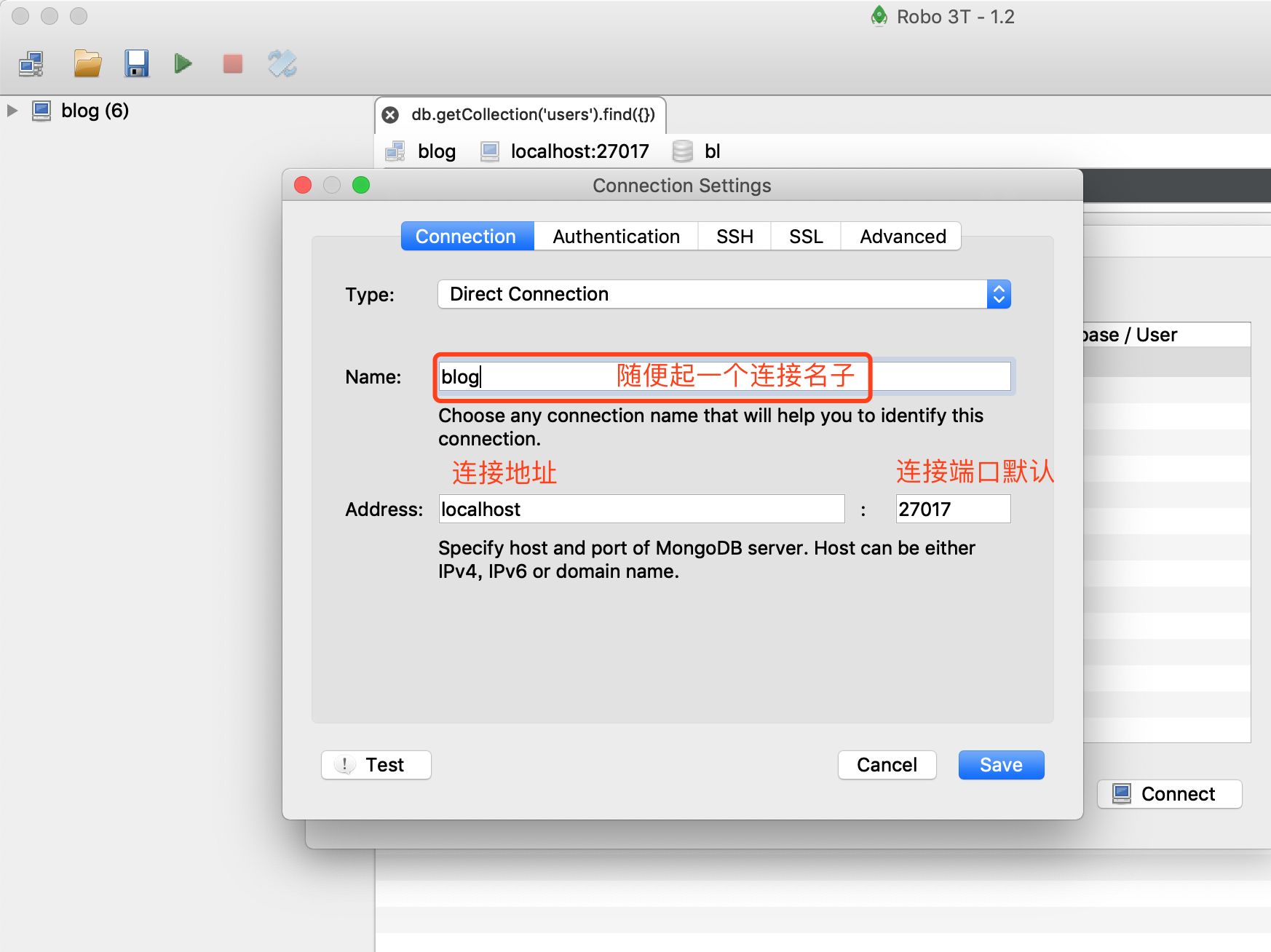Click the Test button
This screenshot has width=1271, height=952.
coord(376,765)
